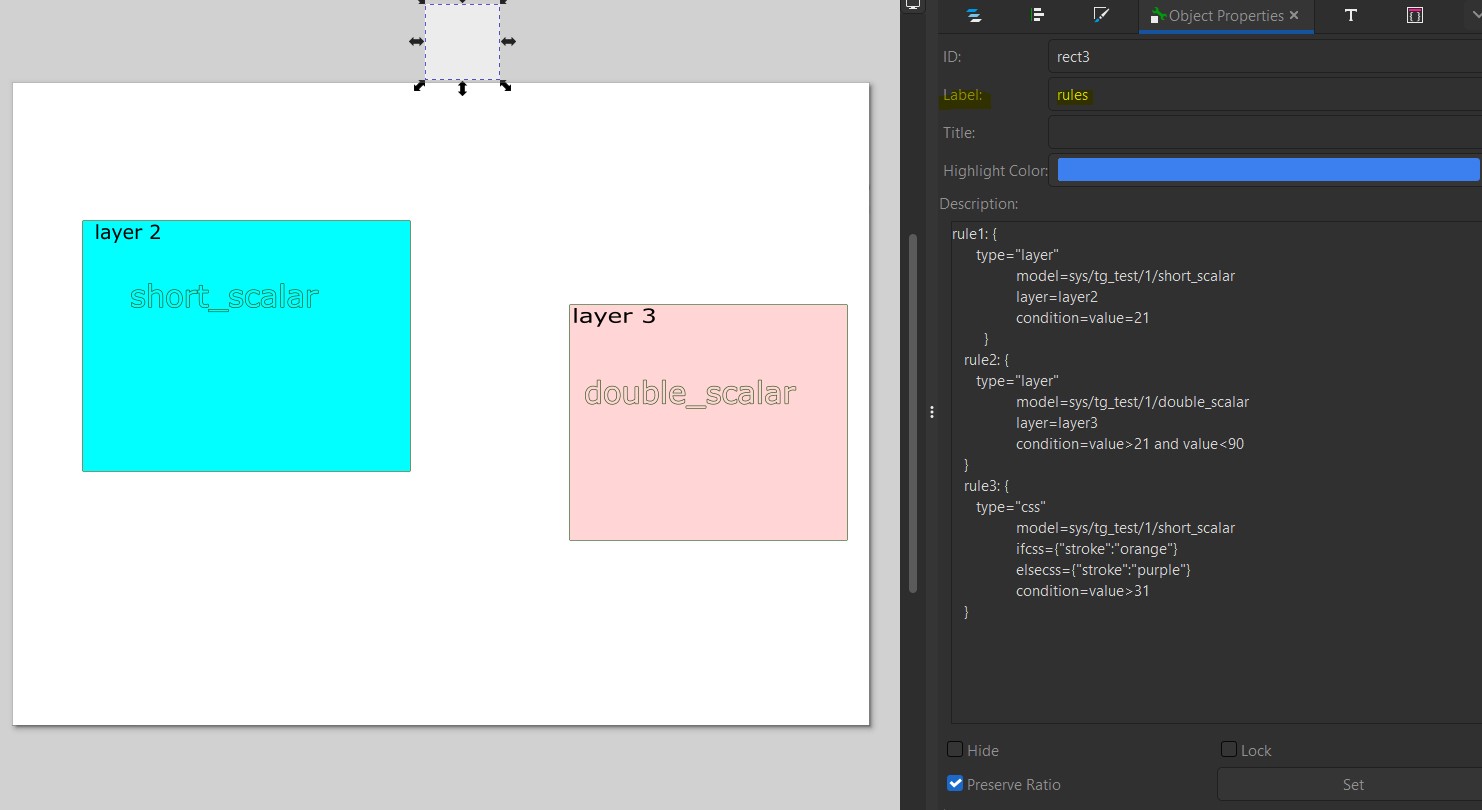The width and height of the screenshot is (1482, 810).
Task: Click the blue Highlight Color swatch
Action: click(x=1268, y=169)
